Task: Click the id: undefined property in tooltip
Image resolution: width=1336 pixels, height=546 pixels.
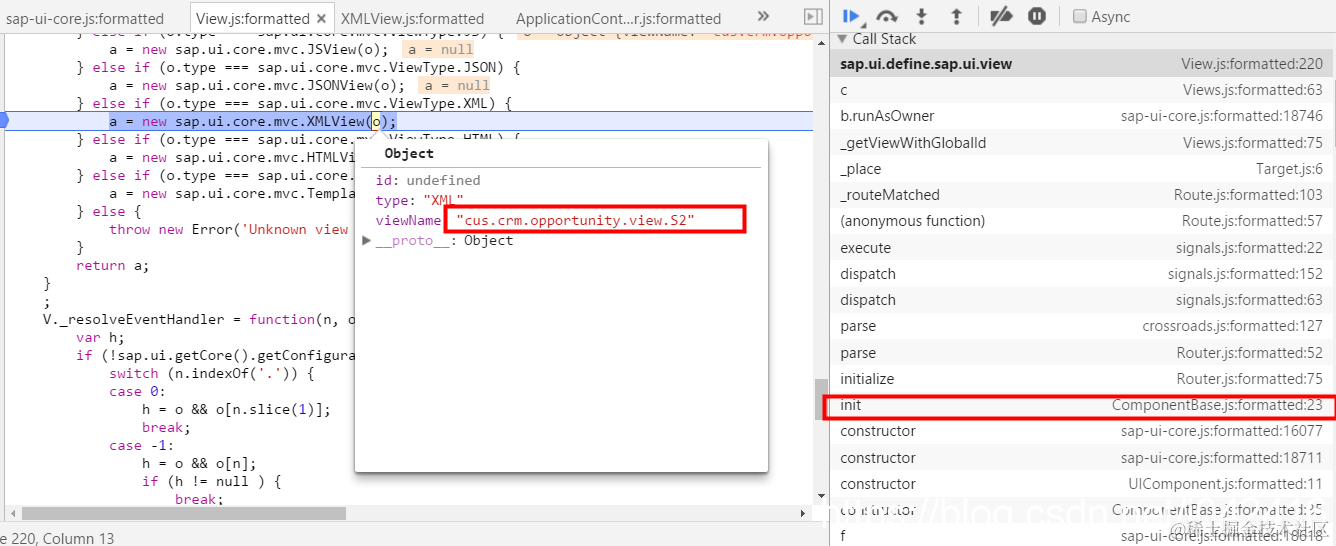Action: 427,180
